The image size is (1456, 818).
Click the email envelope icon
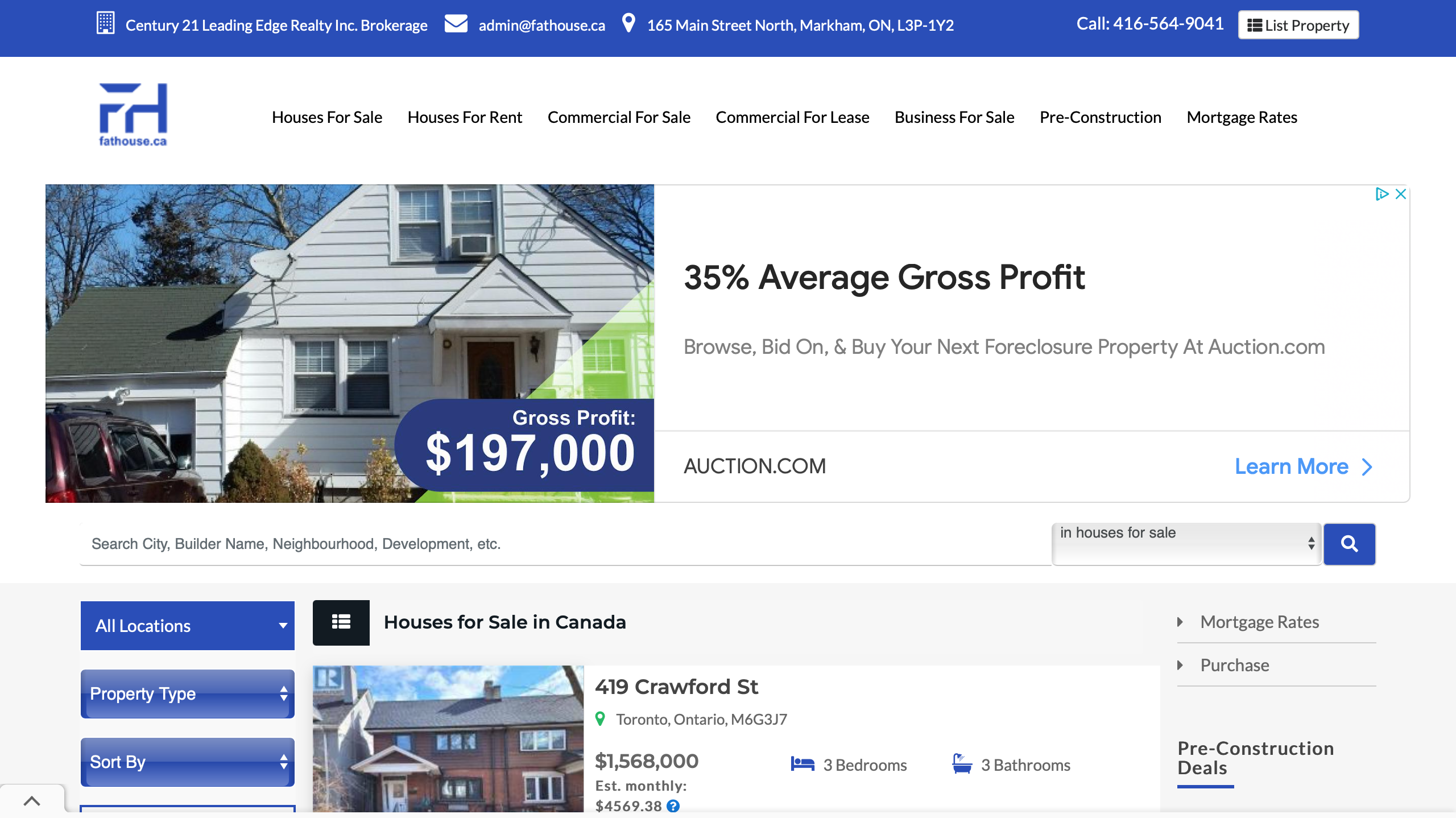456,24
